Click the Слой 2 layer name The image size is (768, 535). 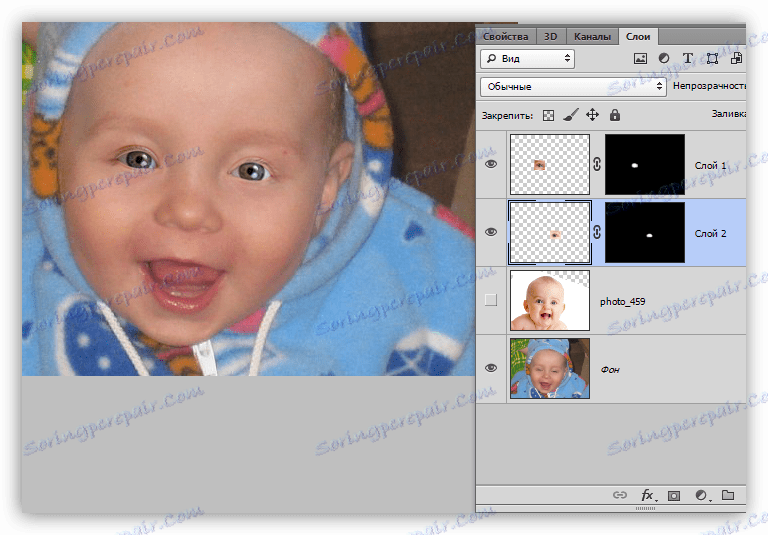pyautogui.click(x=710, y=234)
